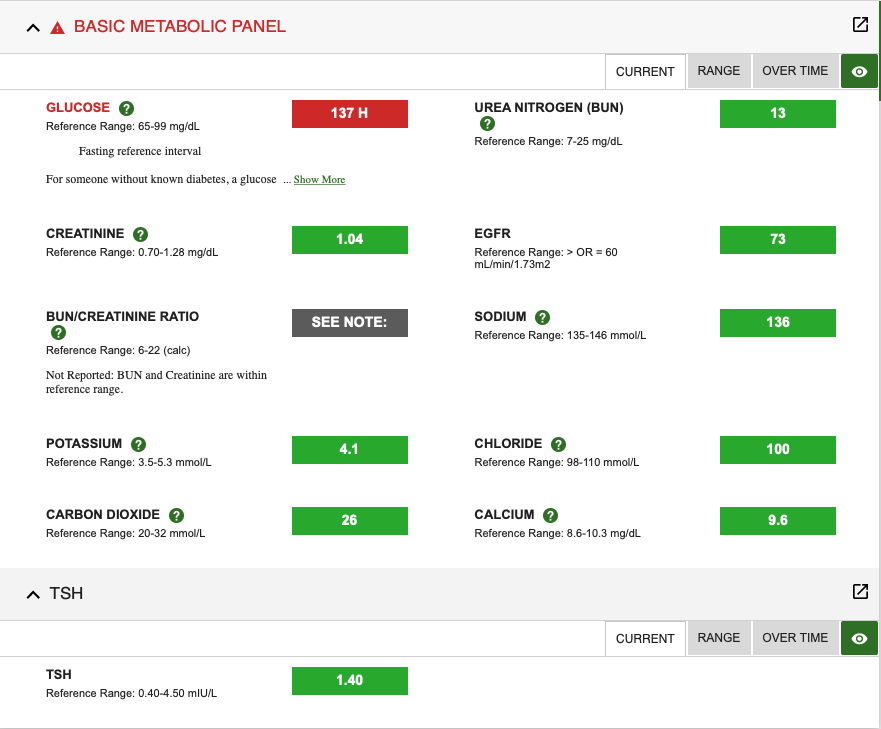This screenshot has height=729, width=881.
Task: Open help icon next to Potassium
Action: coord(138,445)
